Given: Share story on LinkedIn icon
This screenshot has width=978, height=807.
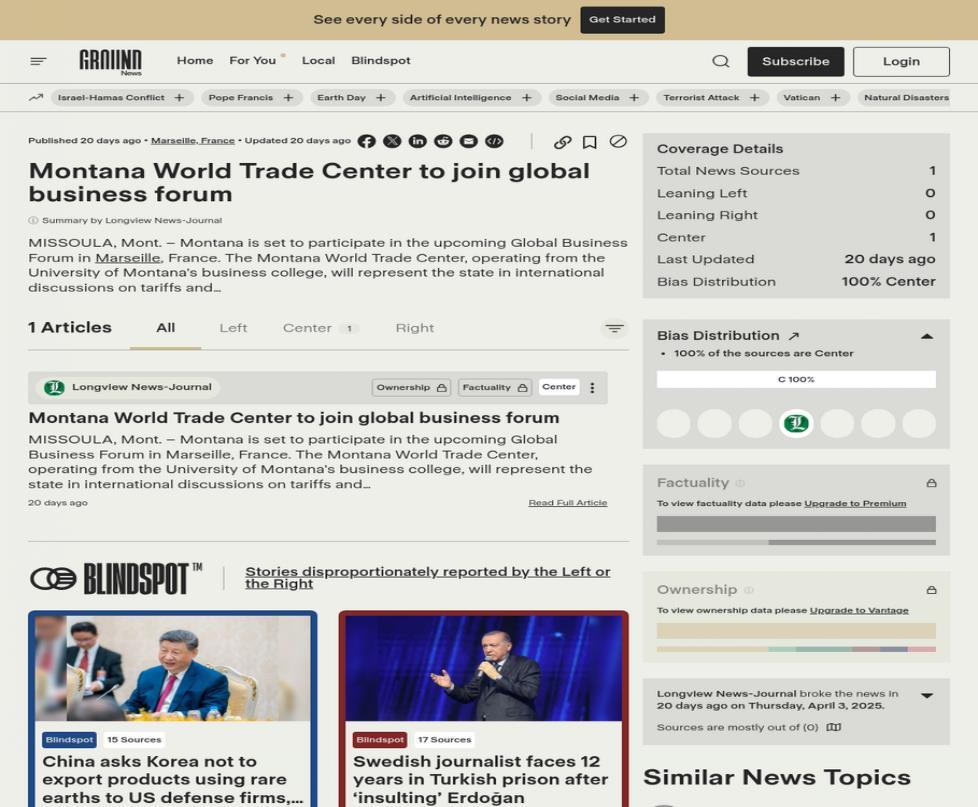Looking at the screenshot, I should click(x=417, y=142).
